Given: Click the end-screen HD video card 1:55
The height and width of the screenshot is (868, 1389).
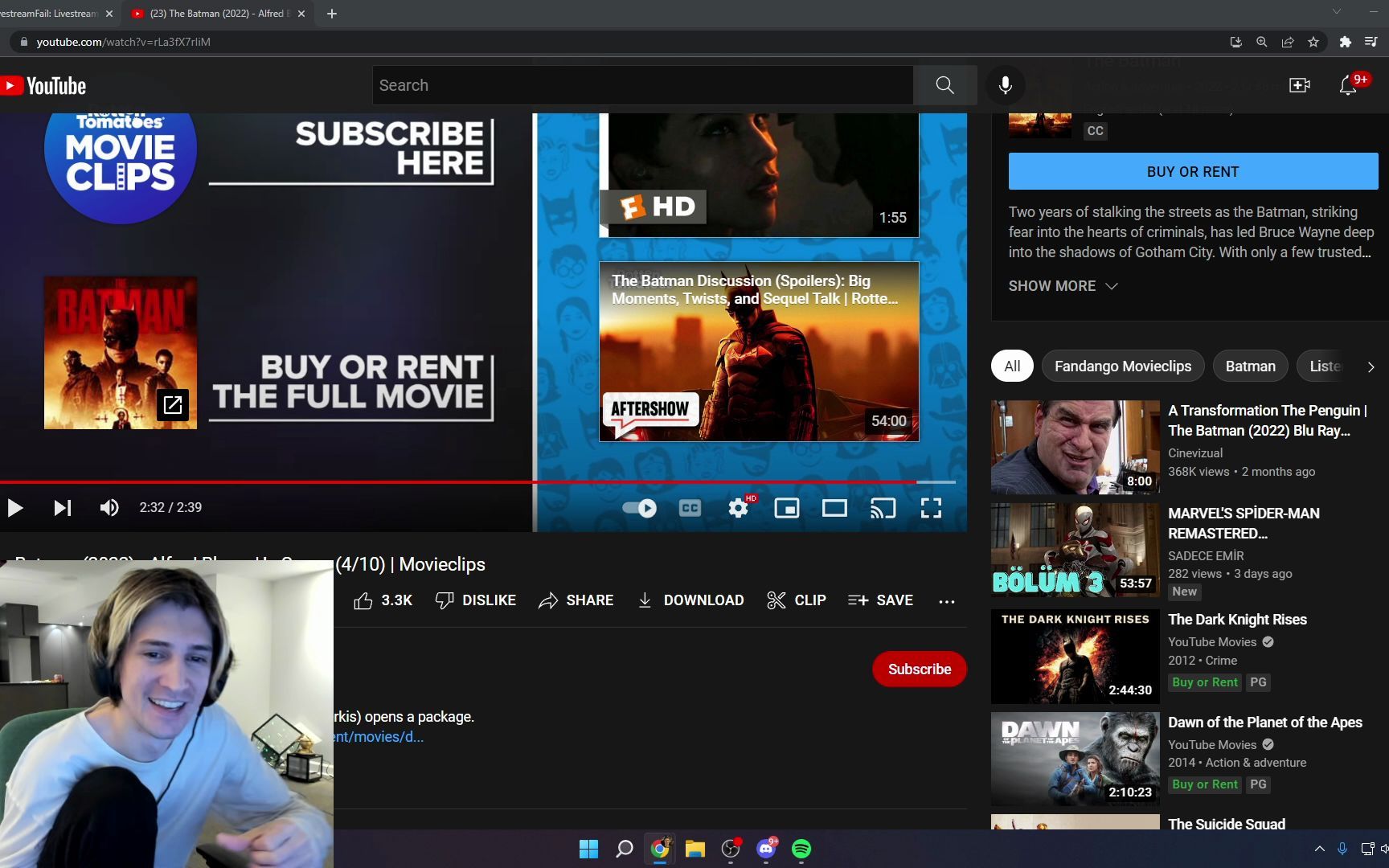Looking at the screenshot, I should [759, 175].
